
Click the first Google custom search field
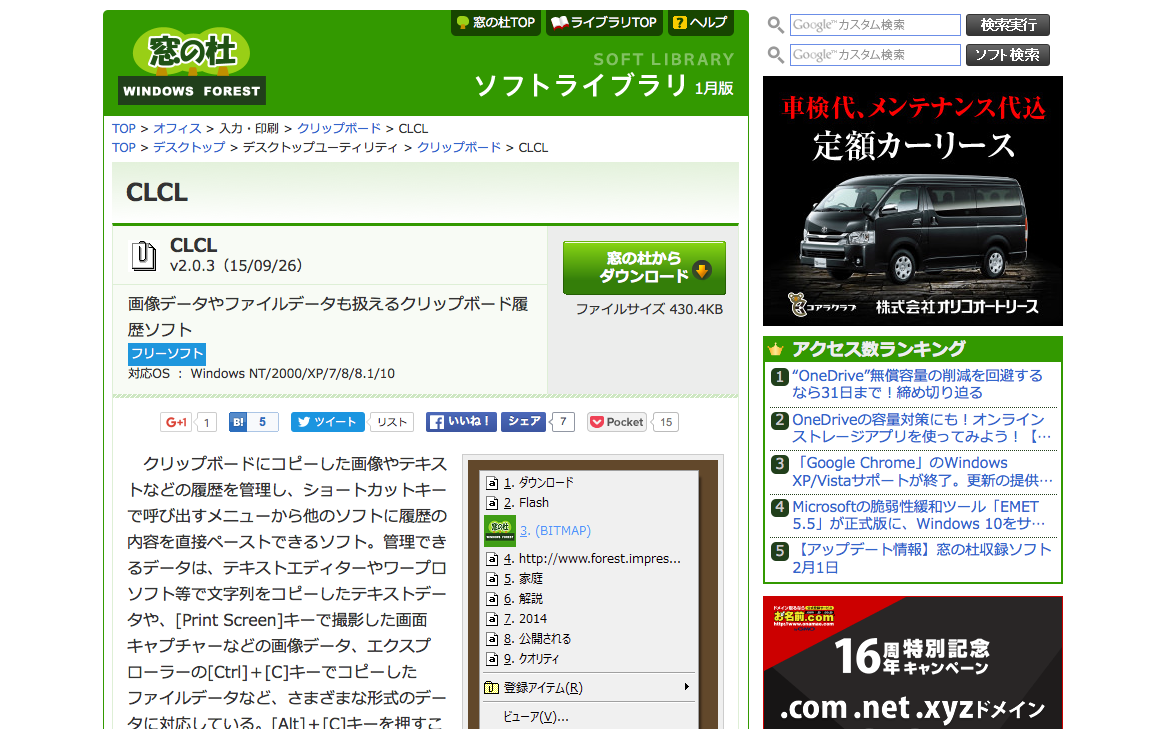click(x=874, y=25)
